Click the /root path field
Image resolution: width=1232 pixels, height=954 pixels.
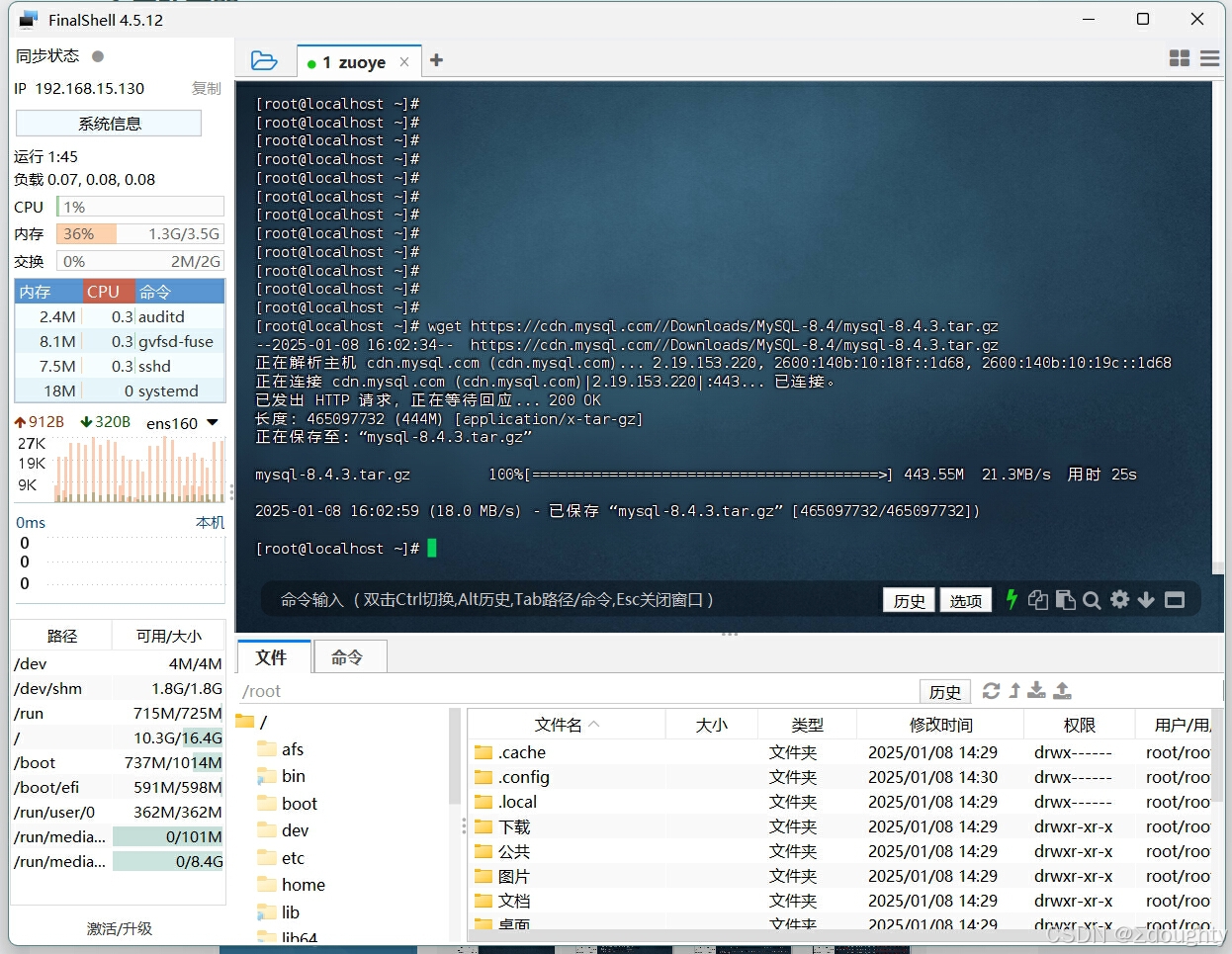[578, 691]
